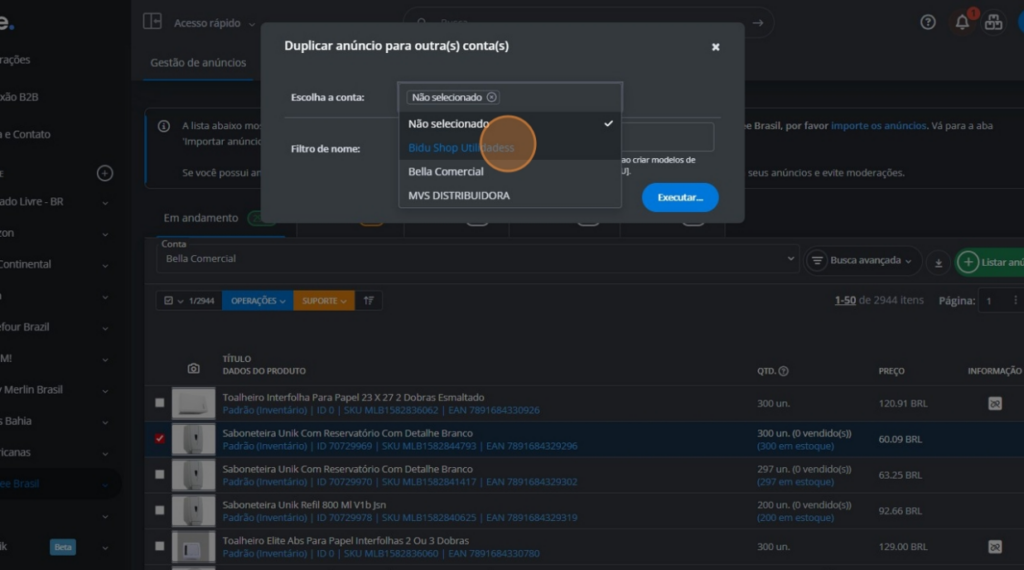Uncheck the selected Saboneteira Unik row checkbox

point(160,439)
